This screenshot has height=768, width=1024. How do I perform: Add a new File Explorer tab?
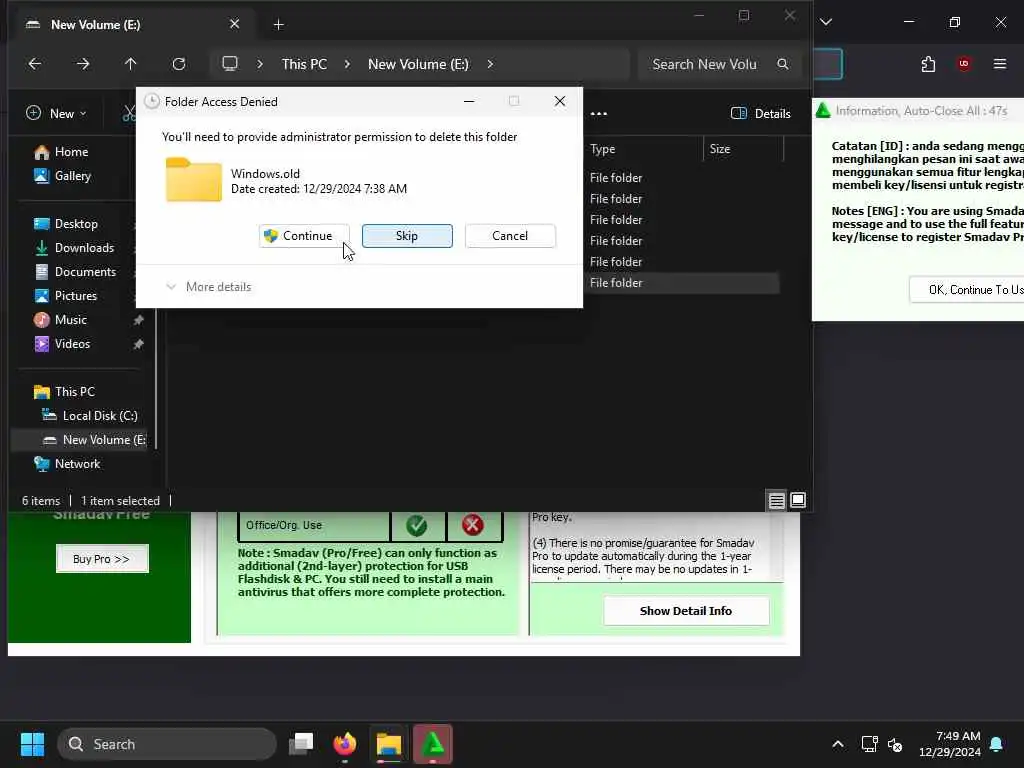tap(278, 25)
